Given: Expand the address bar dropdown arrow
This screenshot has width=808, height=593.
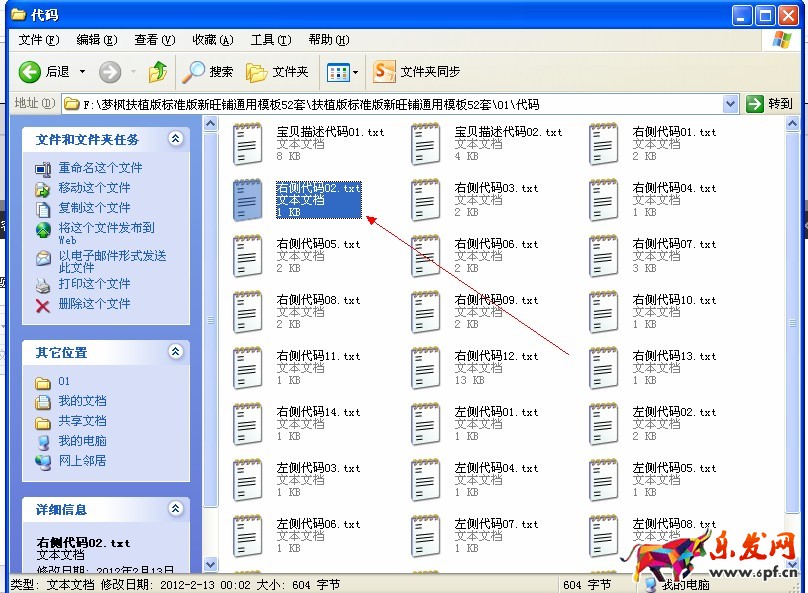Looking at the screenshot, I should point(731,104).
